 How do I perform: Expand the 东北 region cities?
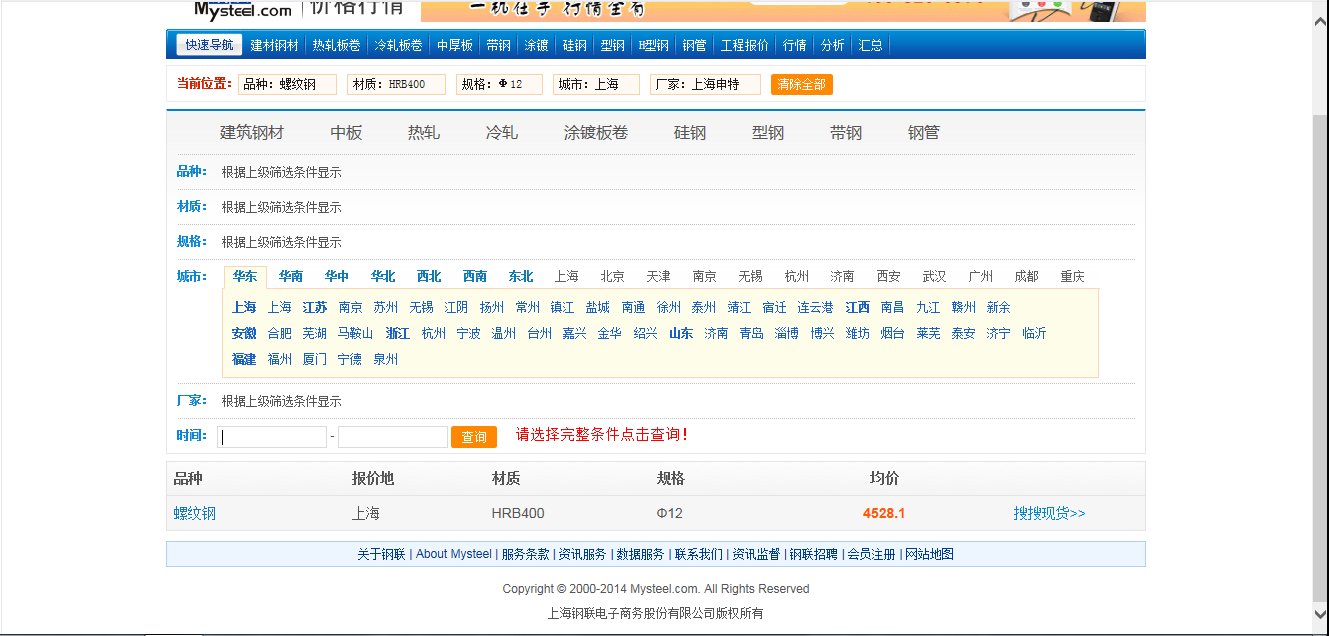(x=519, y=276)
